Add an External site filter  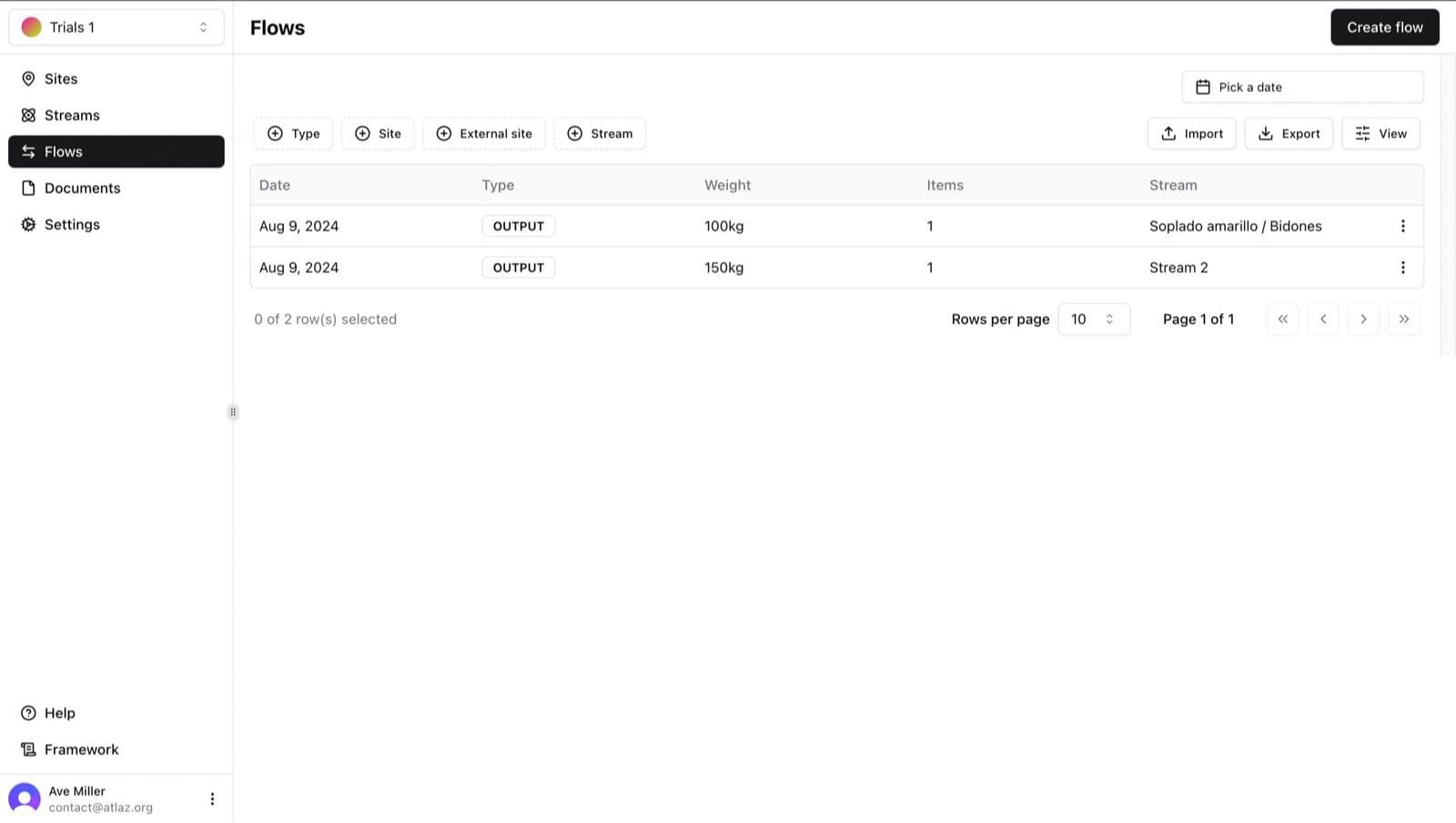click(x=483, y=134)
